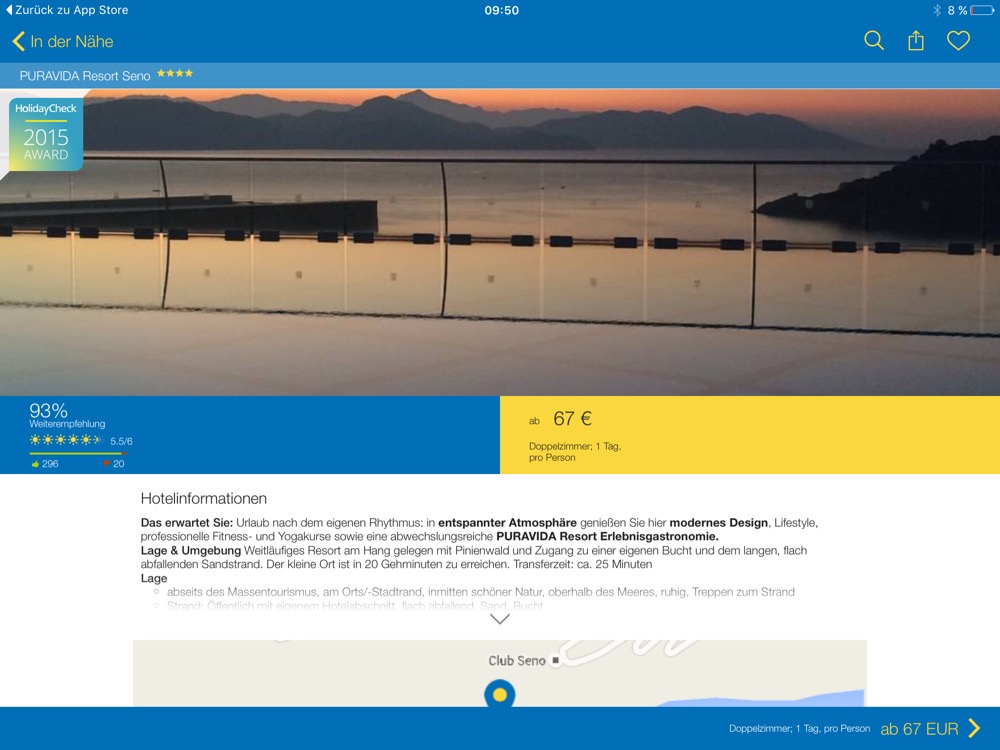The height and width of the screenshot is (750, 1000).
Task: Tap the hotel location pin on map
Action: (x=499, y=692)
